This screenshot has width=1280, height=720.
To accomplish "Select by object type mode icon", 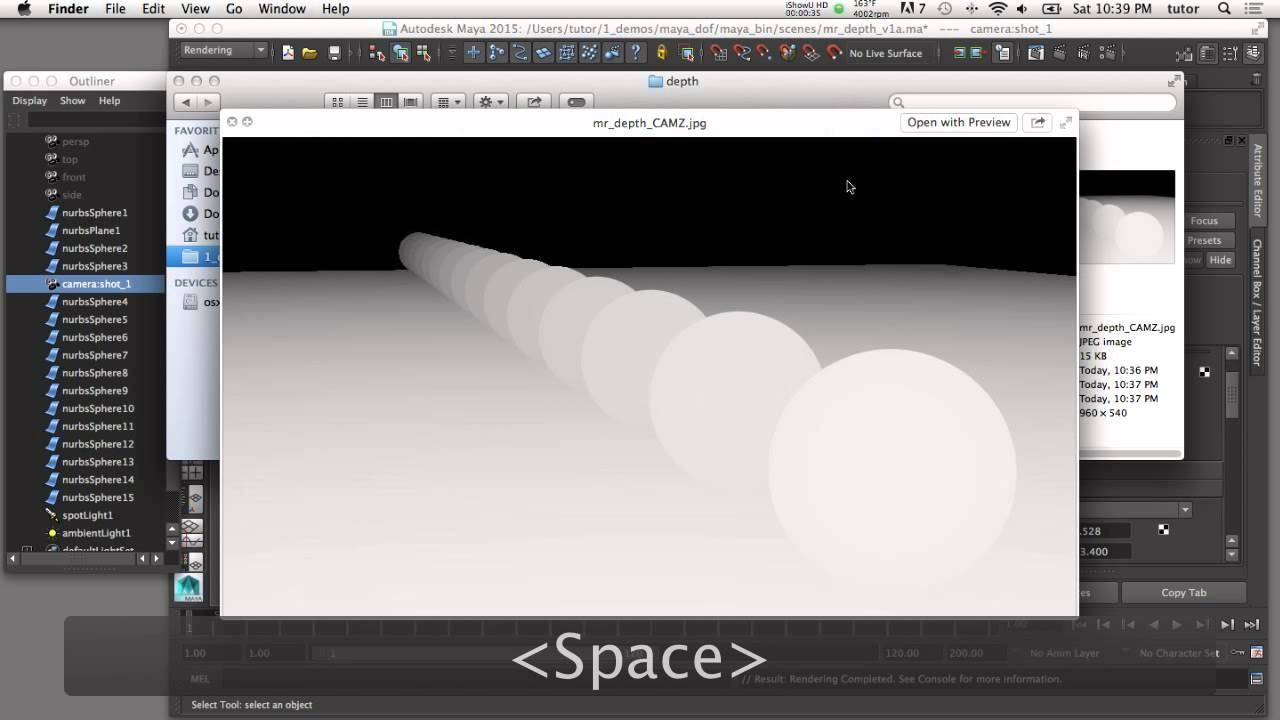I will [401, 53].
